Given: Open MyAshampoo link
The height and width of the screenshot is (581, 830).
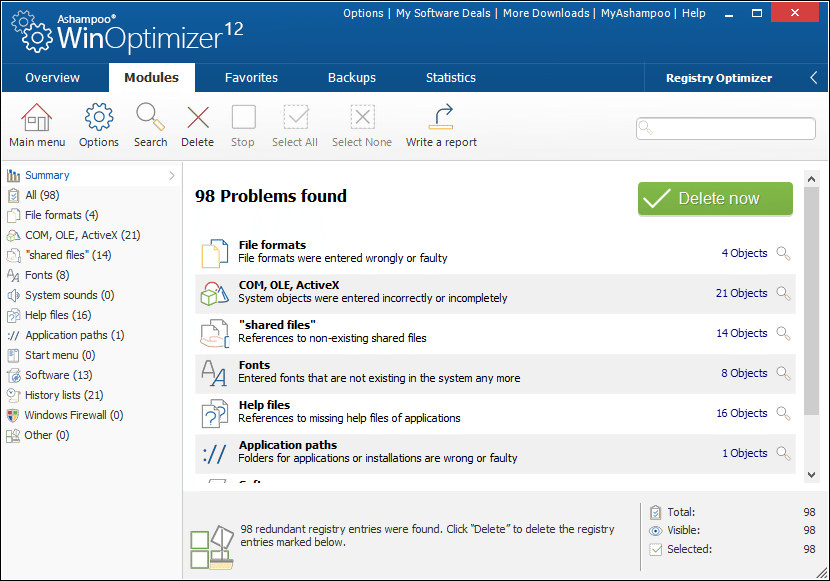Looking at the screenshot, I should [635, 13].
